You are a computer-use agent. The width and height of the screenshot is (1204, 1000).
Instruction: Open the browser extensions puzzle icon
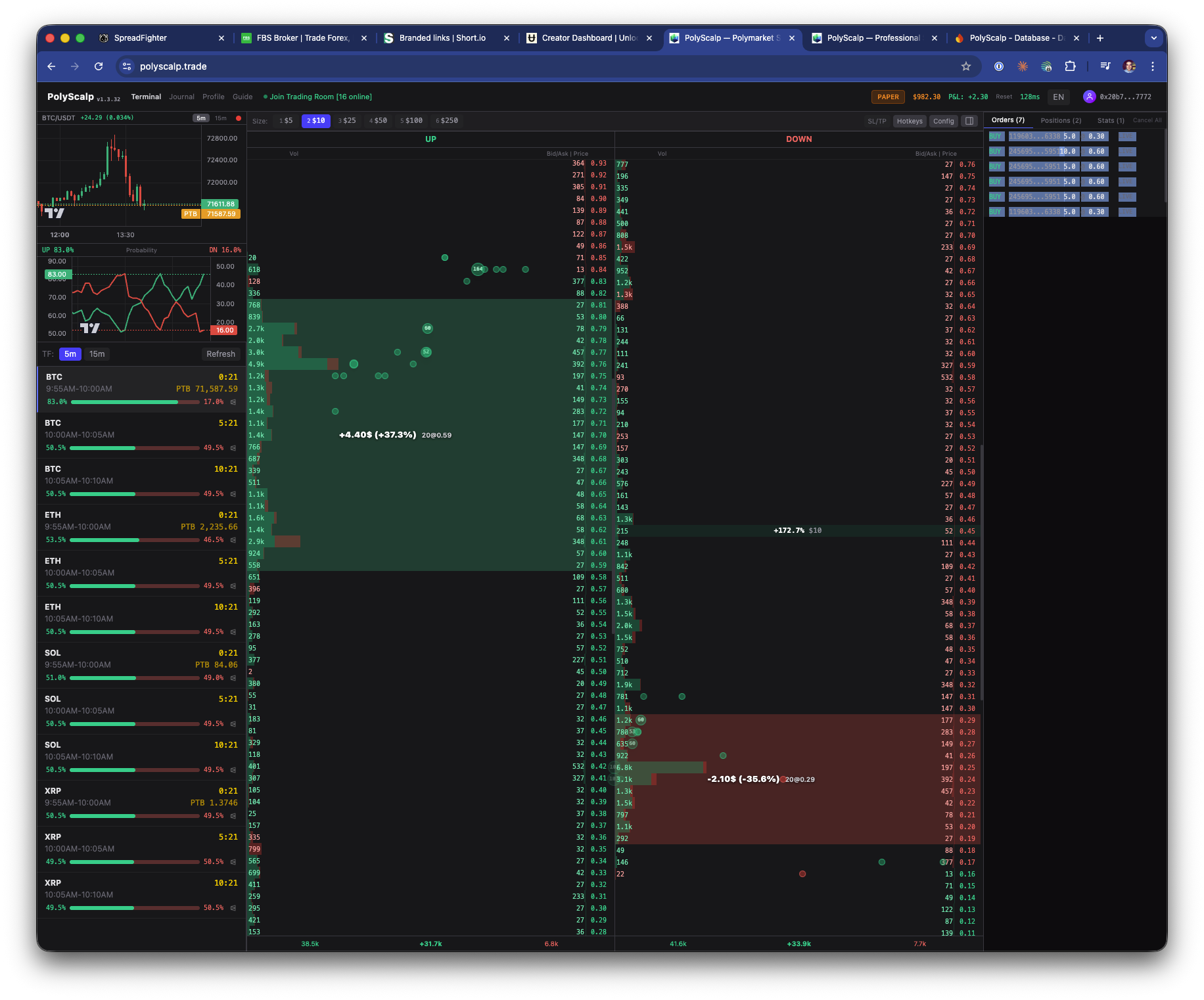click(x=1070, y=66)
